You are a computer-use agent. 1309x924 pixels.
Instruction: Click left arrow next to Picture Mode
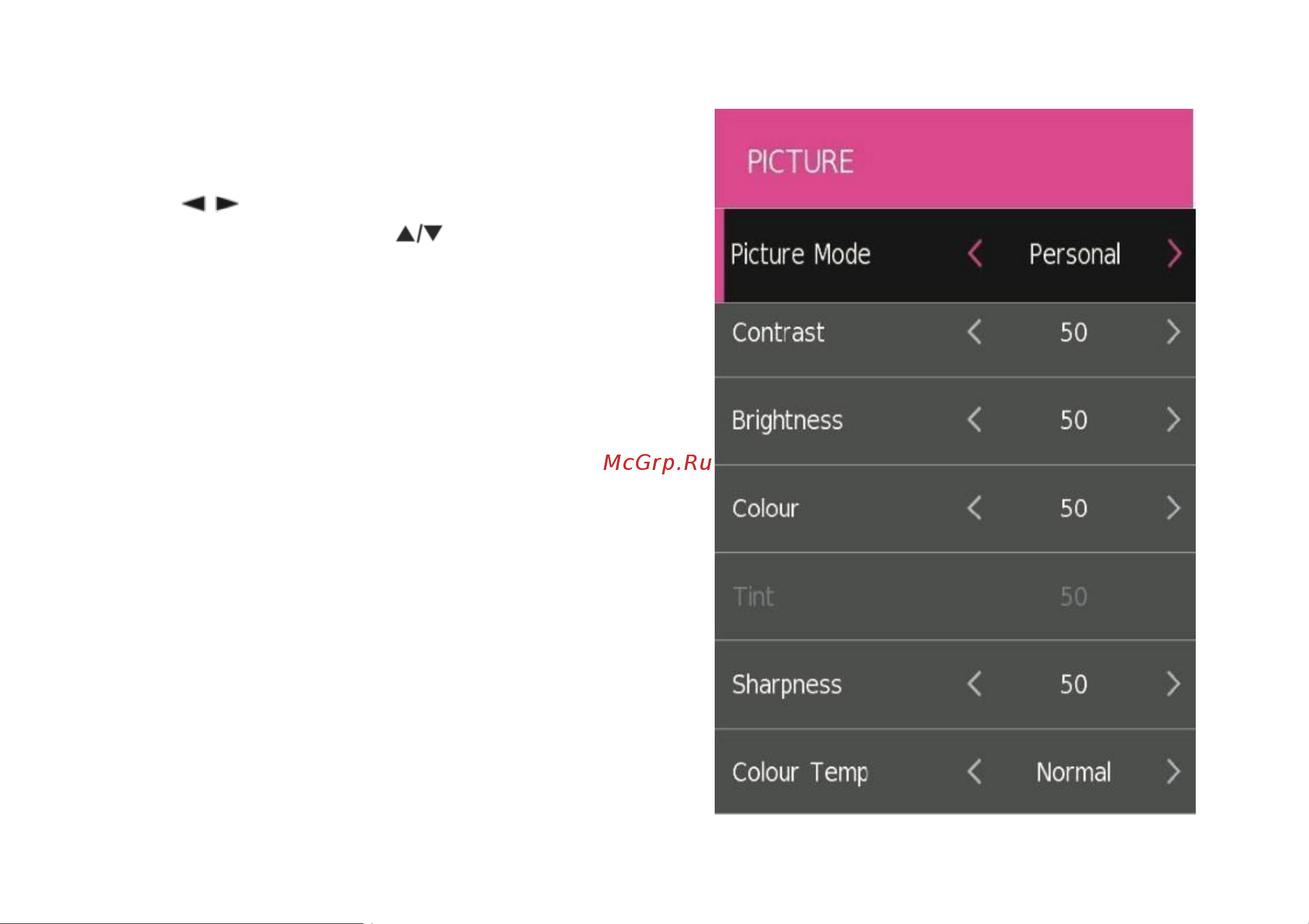(x=975, y=253)
